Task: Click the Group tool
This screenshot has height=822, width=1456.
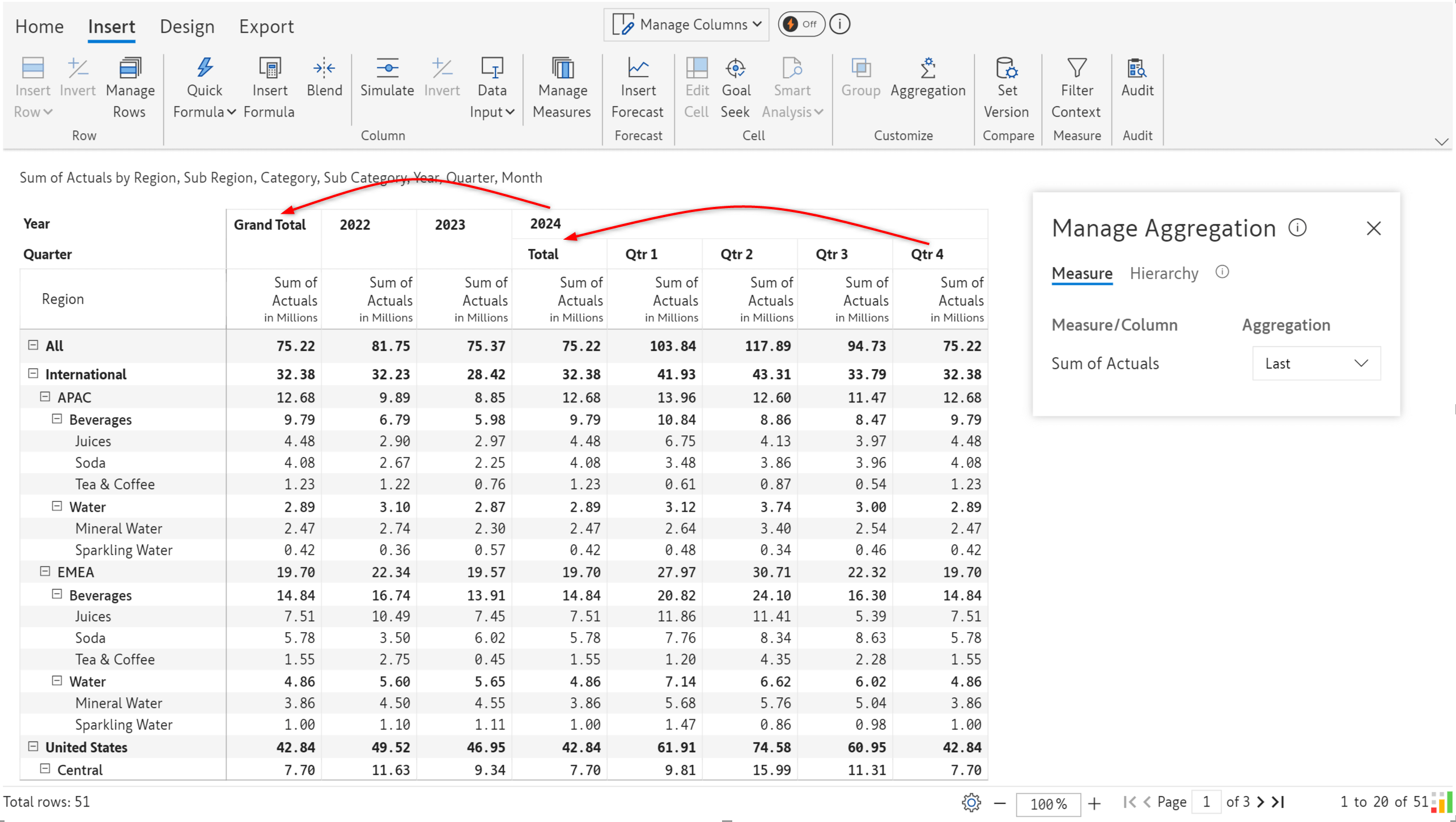Action: [860, 78]
